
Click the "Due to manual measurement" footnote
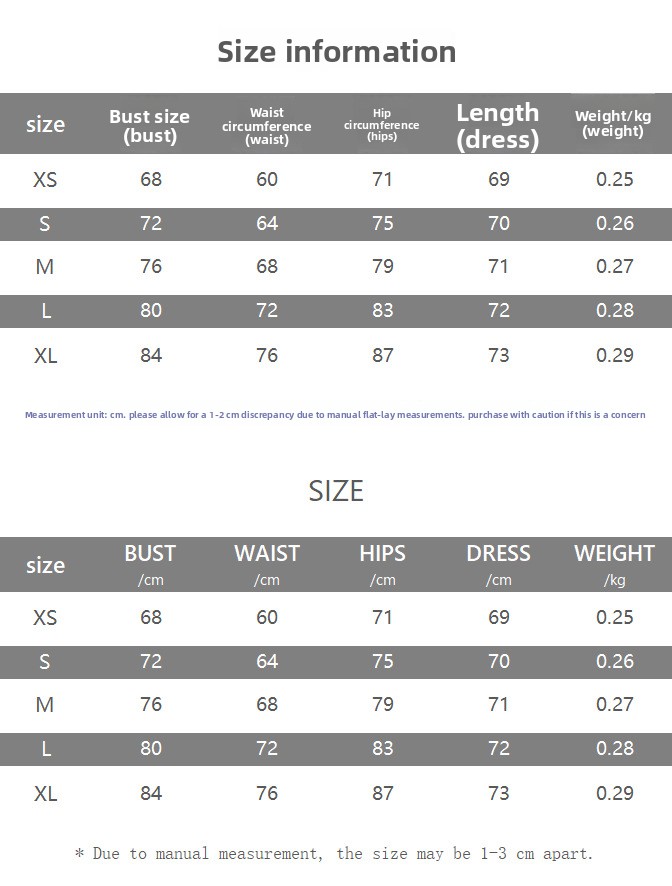click(334, 854)
